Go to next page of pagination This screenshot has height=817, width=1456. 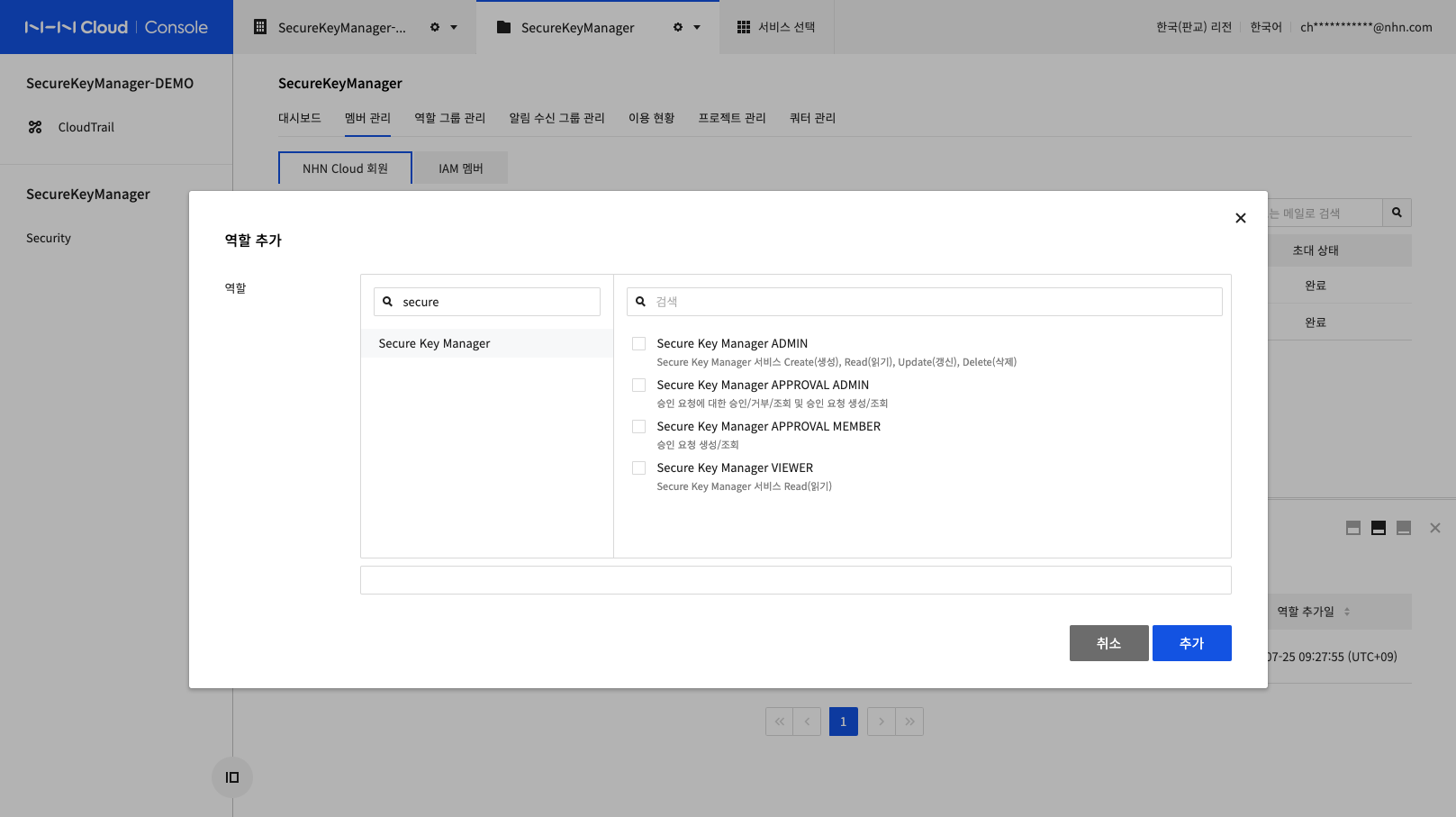[882, 722]
